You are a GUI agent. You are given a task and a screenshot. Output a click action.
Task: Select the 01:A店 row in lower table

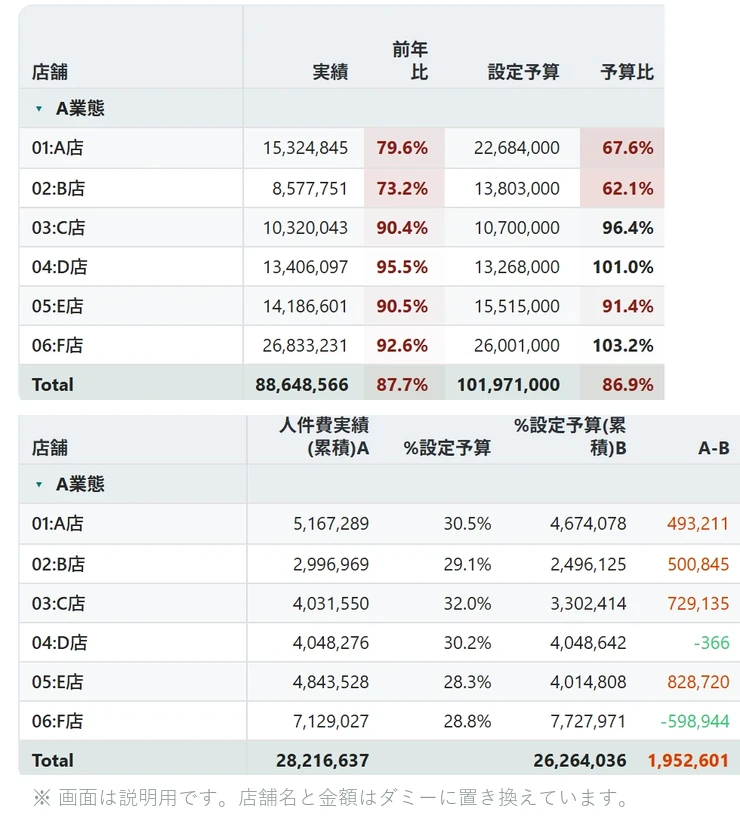379,524
